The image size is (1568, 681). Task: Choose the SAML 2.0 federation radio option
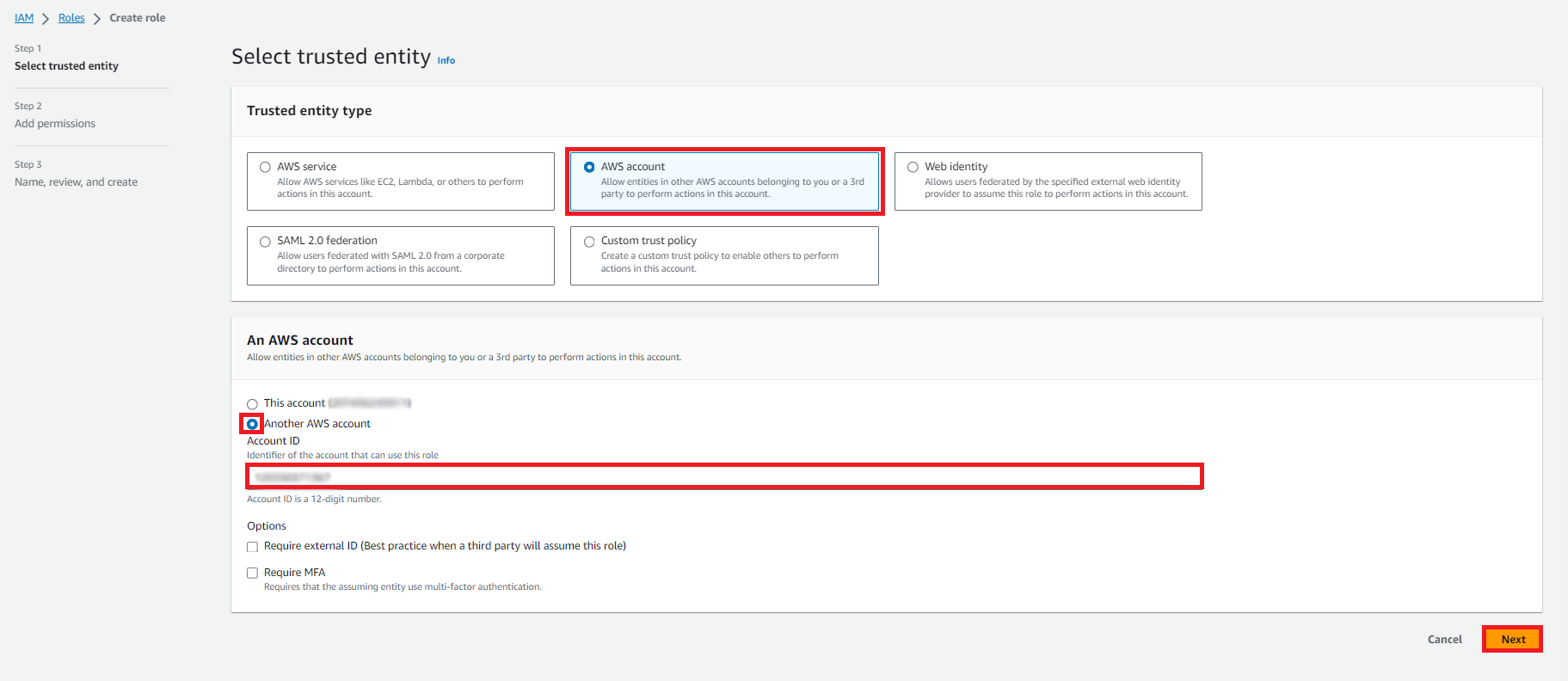(265, 242)
